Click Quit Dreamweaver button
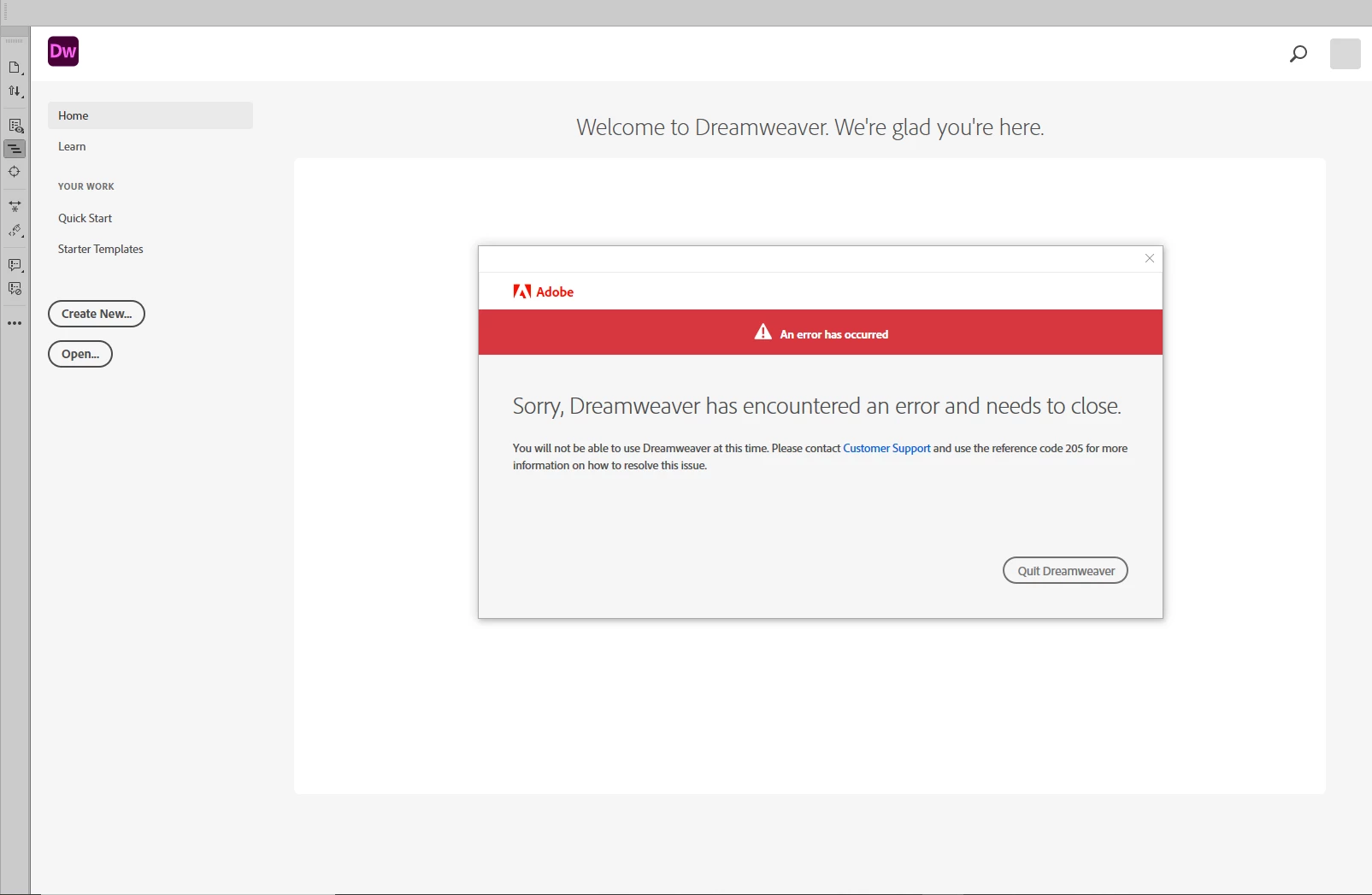Image resolution: width=1372 pixels, height=895 pixels. pyautogui.click(x=1065, y=571)
